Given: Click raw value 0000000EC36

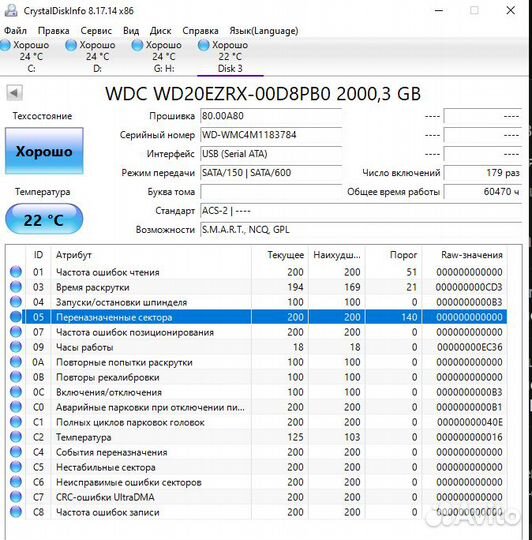Looking at the screenshot, I should [x=470, y=347].
